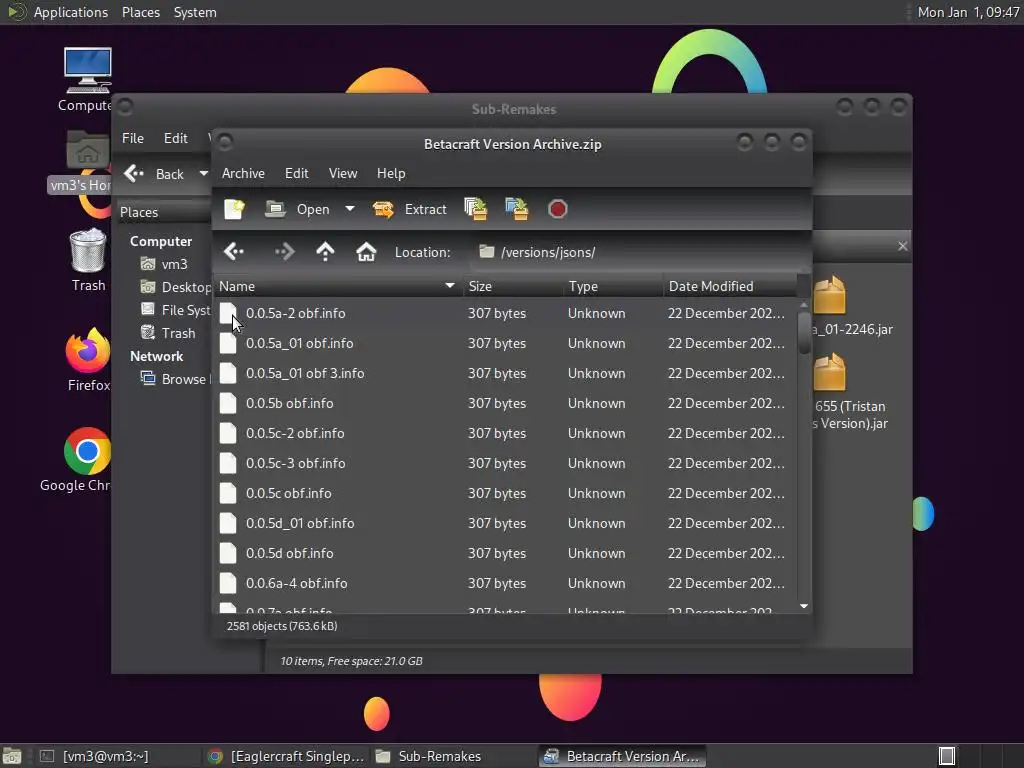Select file 0.0.5a_01 obf 3.info
Image resolution: width=1024 pixels, height=768 pixels.
[x=505, y=374]
